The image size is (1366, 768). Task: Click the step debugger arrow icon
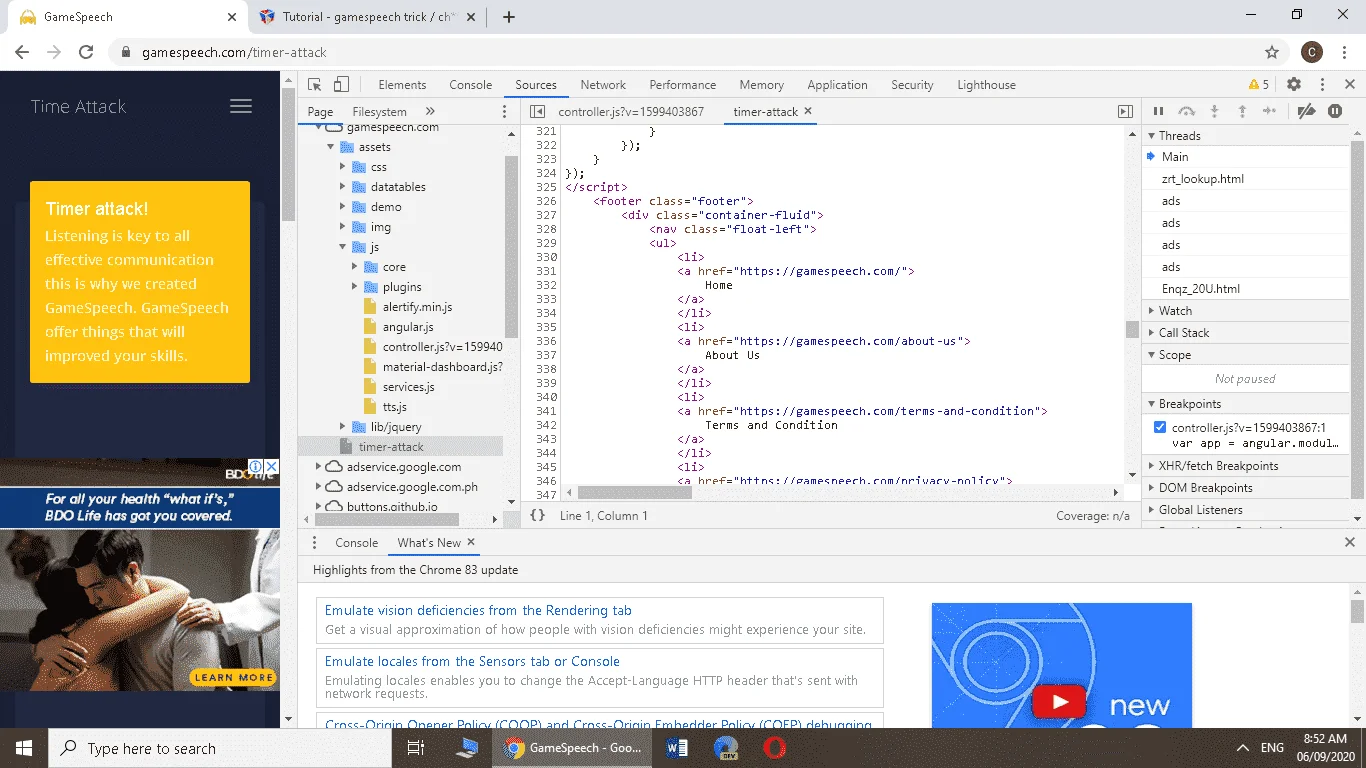(1270, 112)
